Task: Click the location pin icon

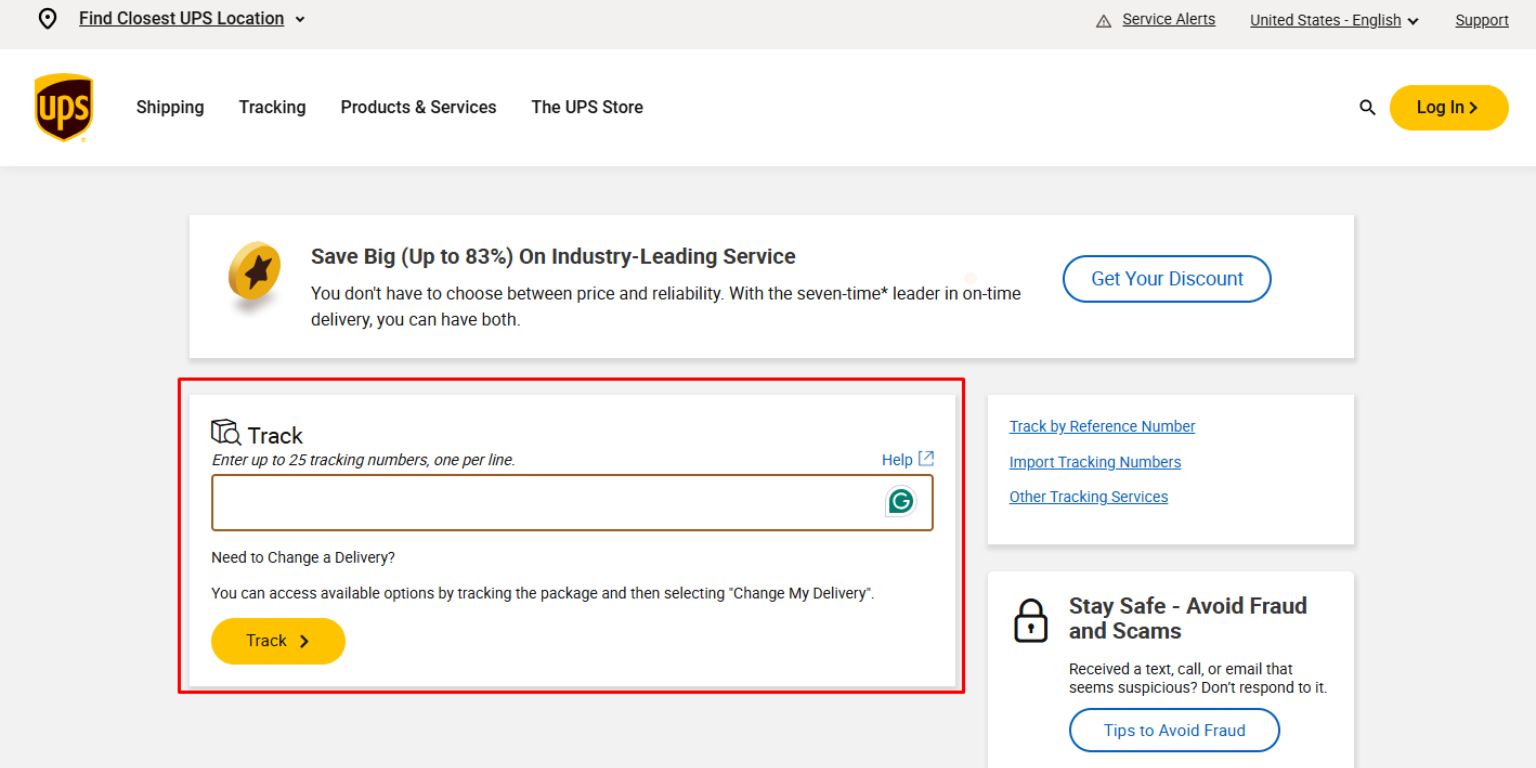Action: pyautogui.click(x=47, y=19)
